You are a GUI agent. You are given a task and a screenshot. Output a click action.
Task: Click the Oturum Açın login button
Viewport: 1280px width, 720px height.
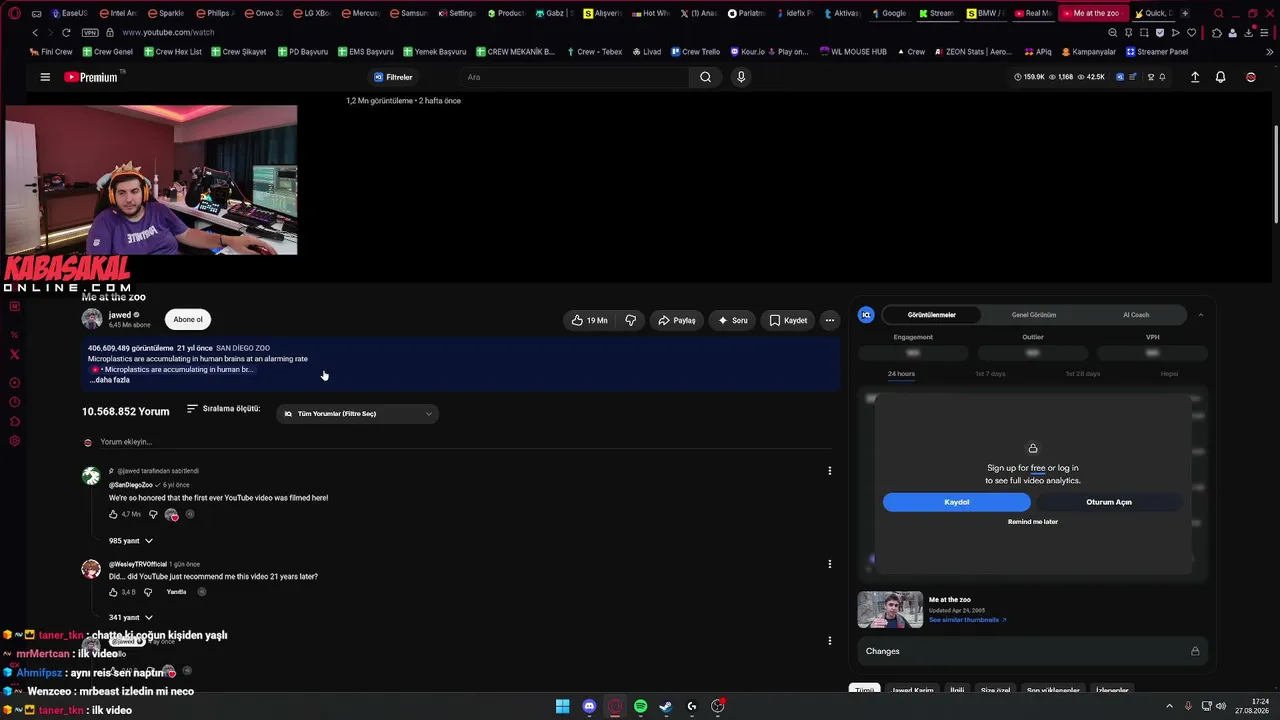coord(1109,502)
